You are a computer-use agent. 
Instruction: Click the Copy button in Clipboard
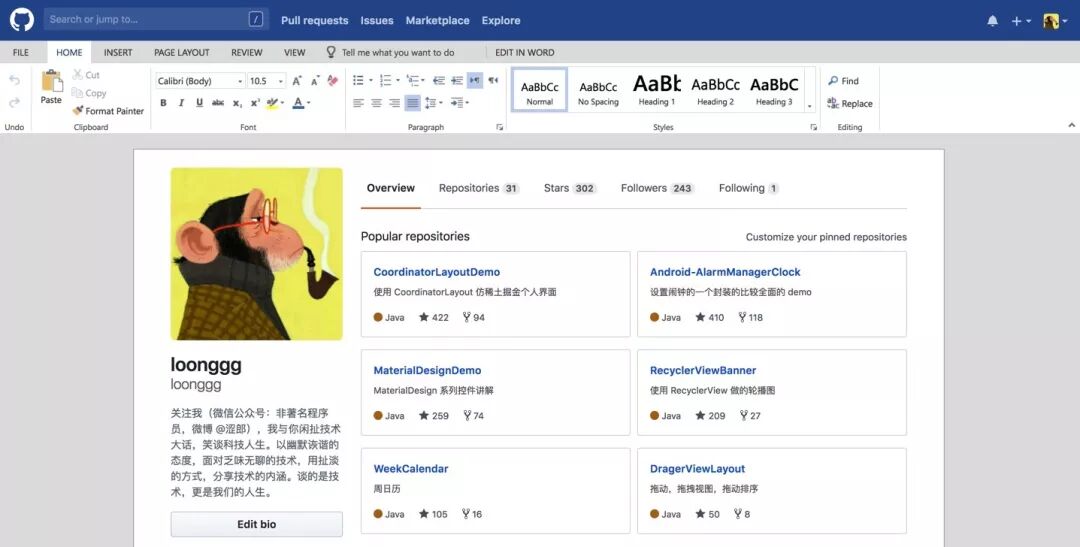click(x=89, y=93)
